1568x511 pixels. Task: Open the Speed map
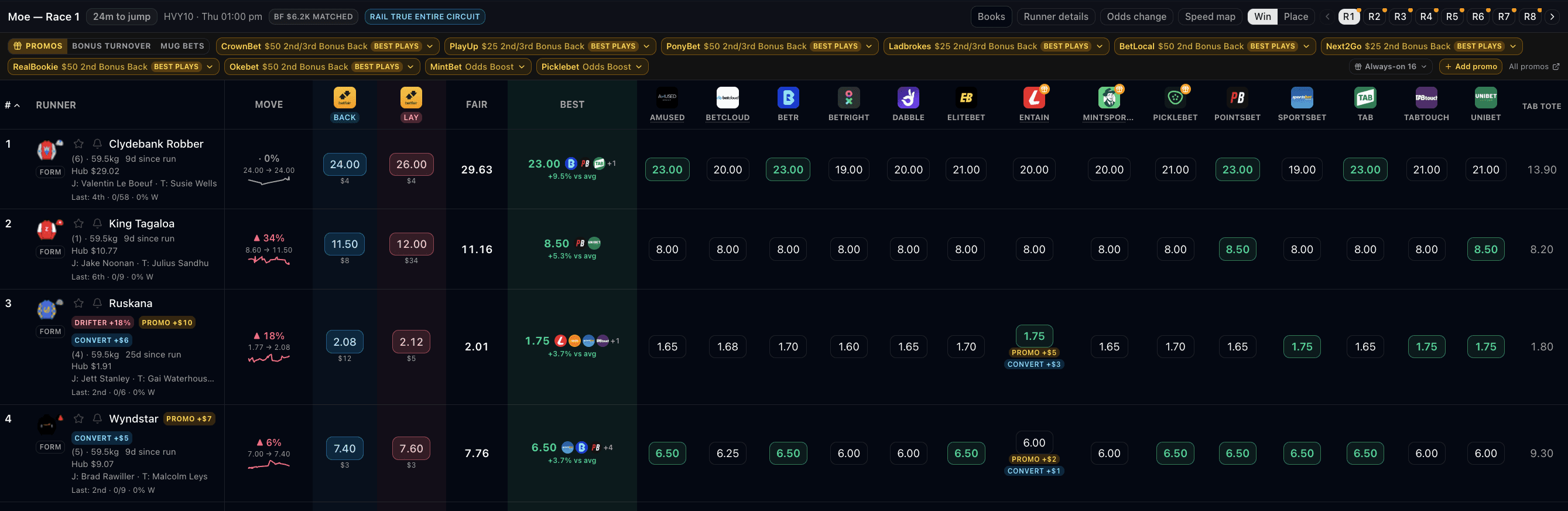1210,16
